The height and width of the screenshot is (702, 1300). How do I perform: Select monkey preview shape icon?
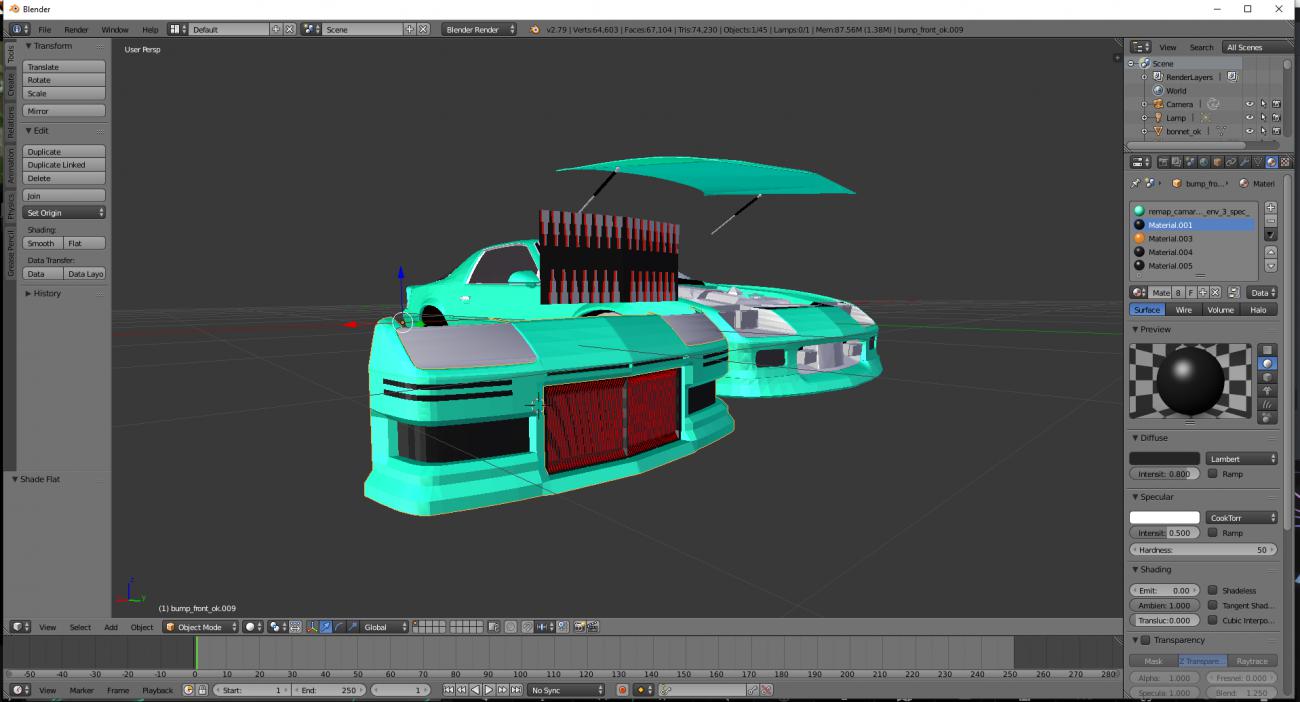pyautogui.click(x=1268, y=391)
